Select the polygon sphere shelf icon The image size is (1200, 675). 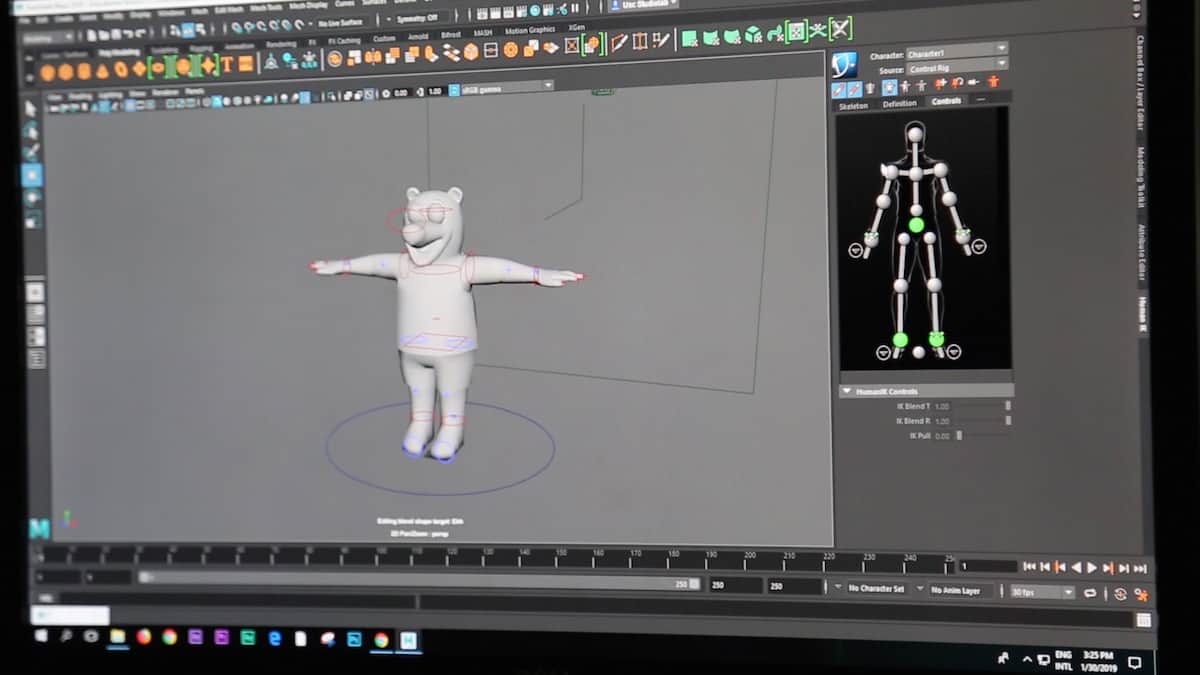pos(47,72)
